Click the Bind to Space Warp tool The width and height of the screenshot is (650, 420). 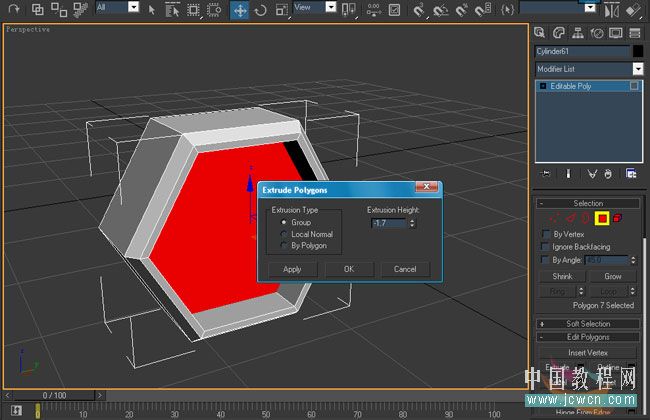point(80,9)
